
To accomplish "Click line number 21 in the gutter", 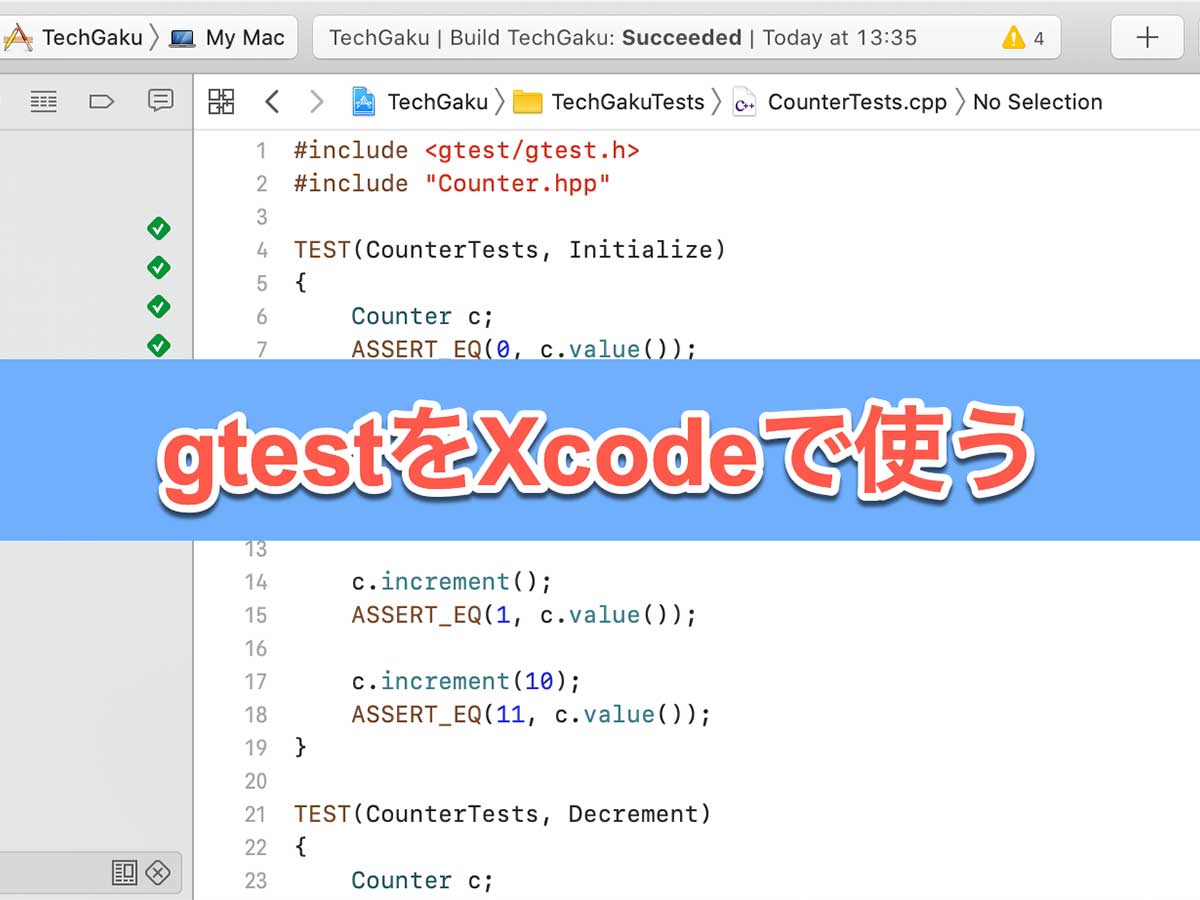I will [x=256, y=814].
